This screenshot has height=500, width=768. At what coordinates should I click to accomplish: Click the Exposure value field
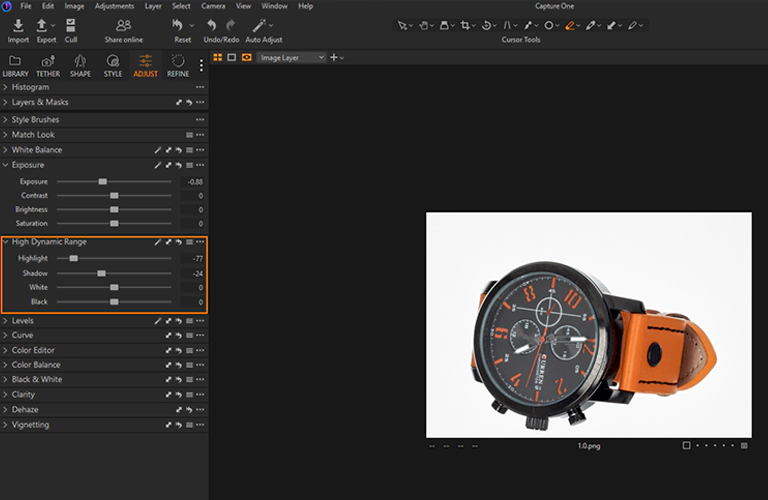point(193,182)
